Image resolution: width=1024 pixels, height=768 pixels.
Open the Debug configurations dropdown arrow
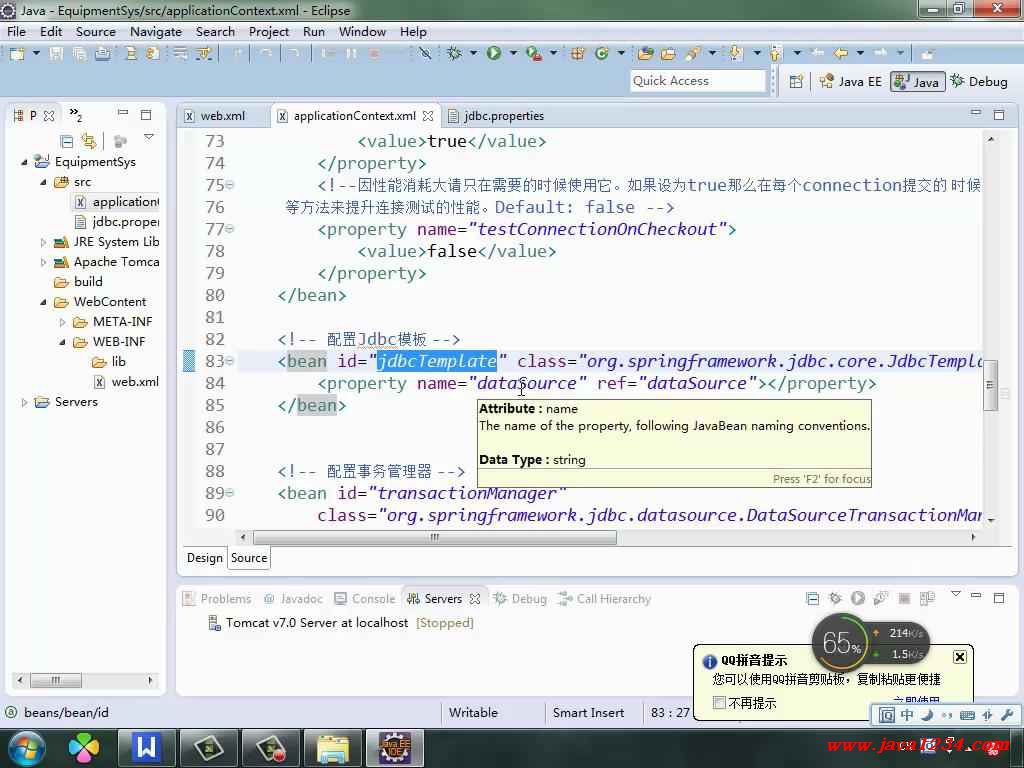coord(473,53)
